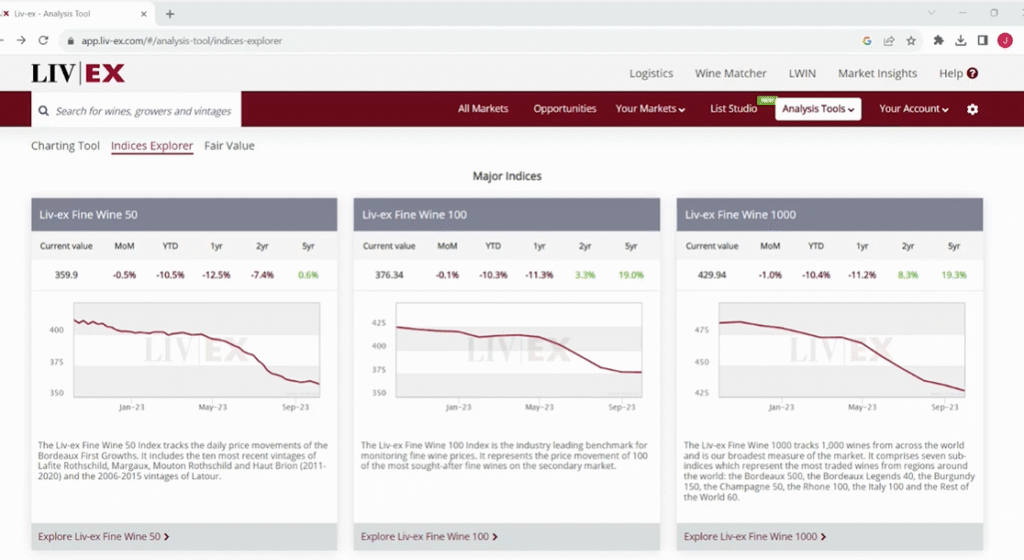The height and width of the screenshot is (560, 1024).
Task: Click Explore Liv-ex Fine Wine 50 link
Action: click(x=103, y=537)
